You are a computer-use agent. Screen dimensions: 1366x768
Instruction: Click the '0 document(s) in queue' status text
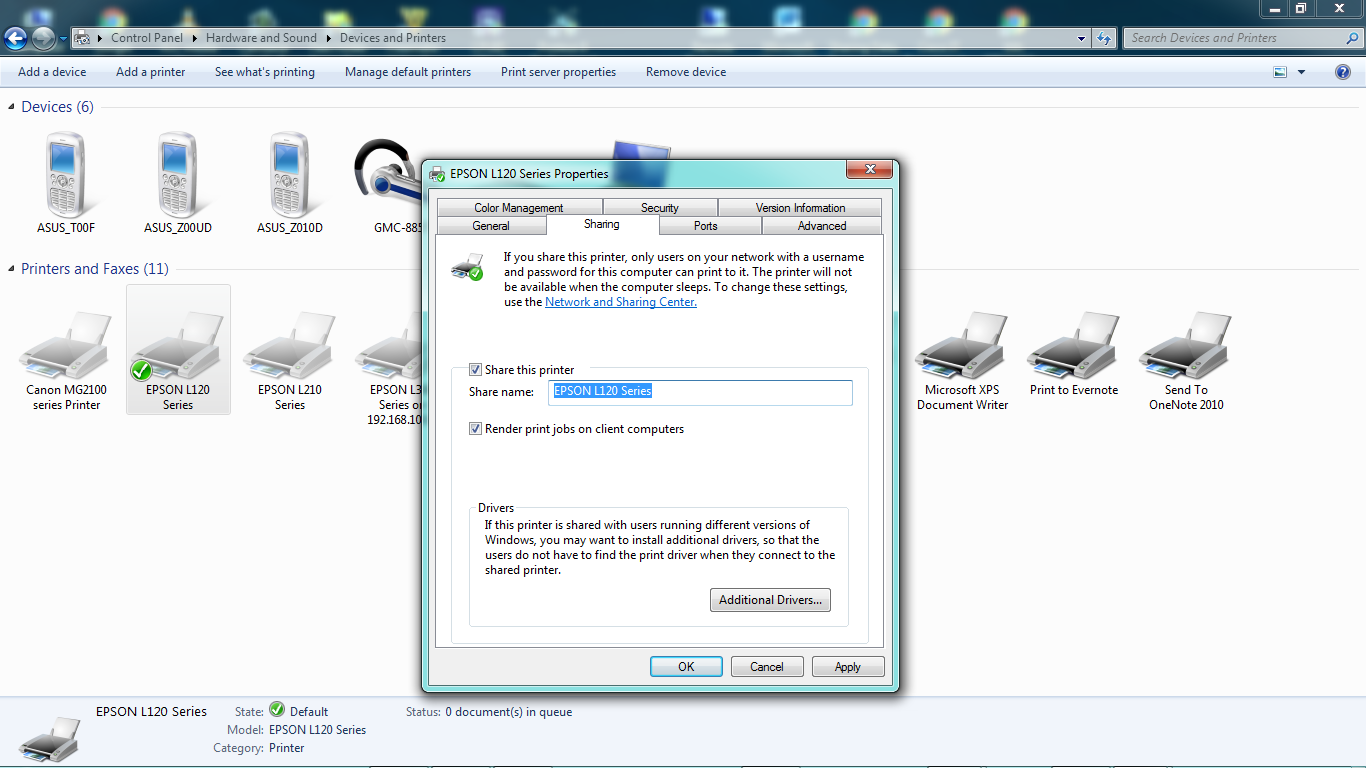[508, 712]
